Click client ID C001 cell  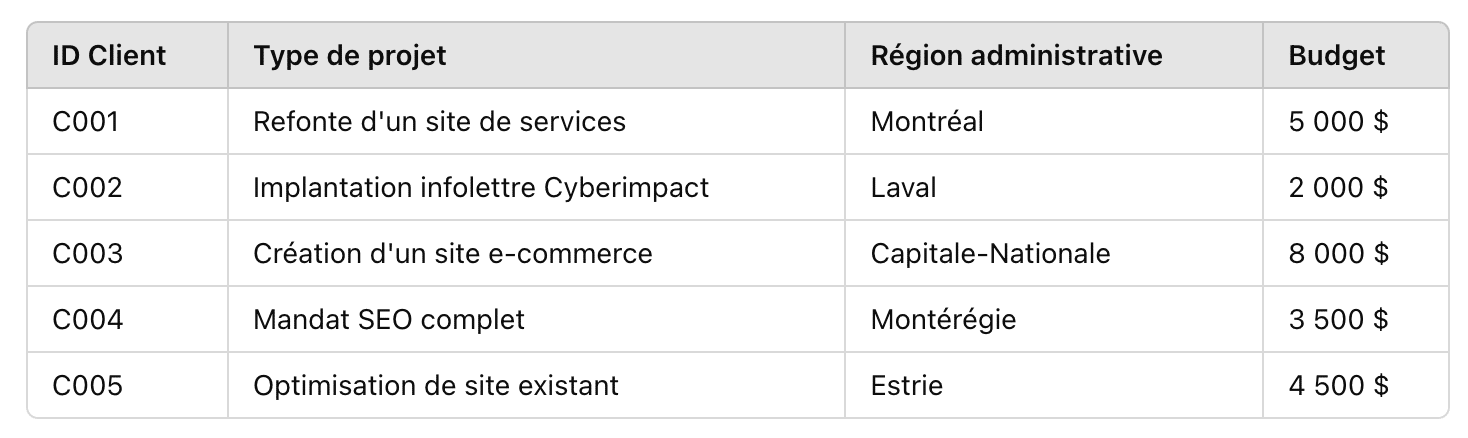127,121
